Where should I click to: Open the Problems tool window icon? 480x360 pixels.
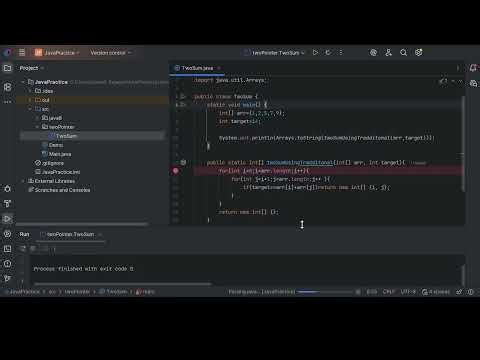pos(7,264)
